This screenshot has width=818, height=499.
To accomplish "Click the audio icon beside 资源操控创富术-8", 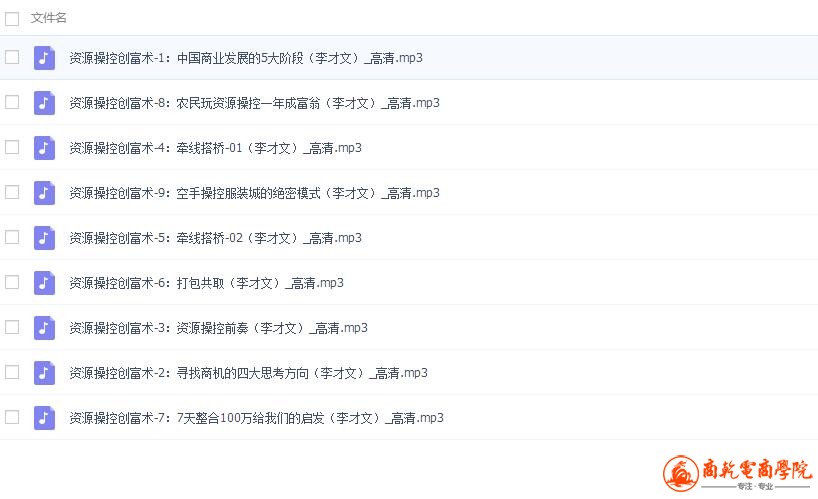I will 44,102.
